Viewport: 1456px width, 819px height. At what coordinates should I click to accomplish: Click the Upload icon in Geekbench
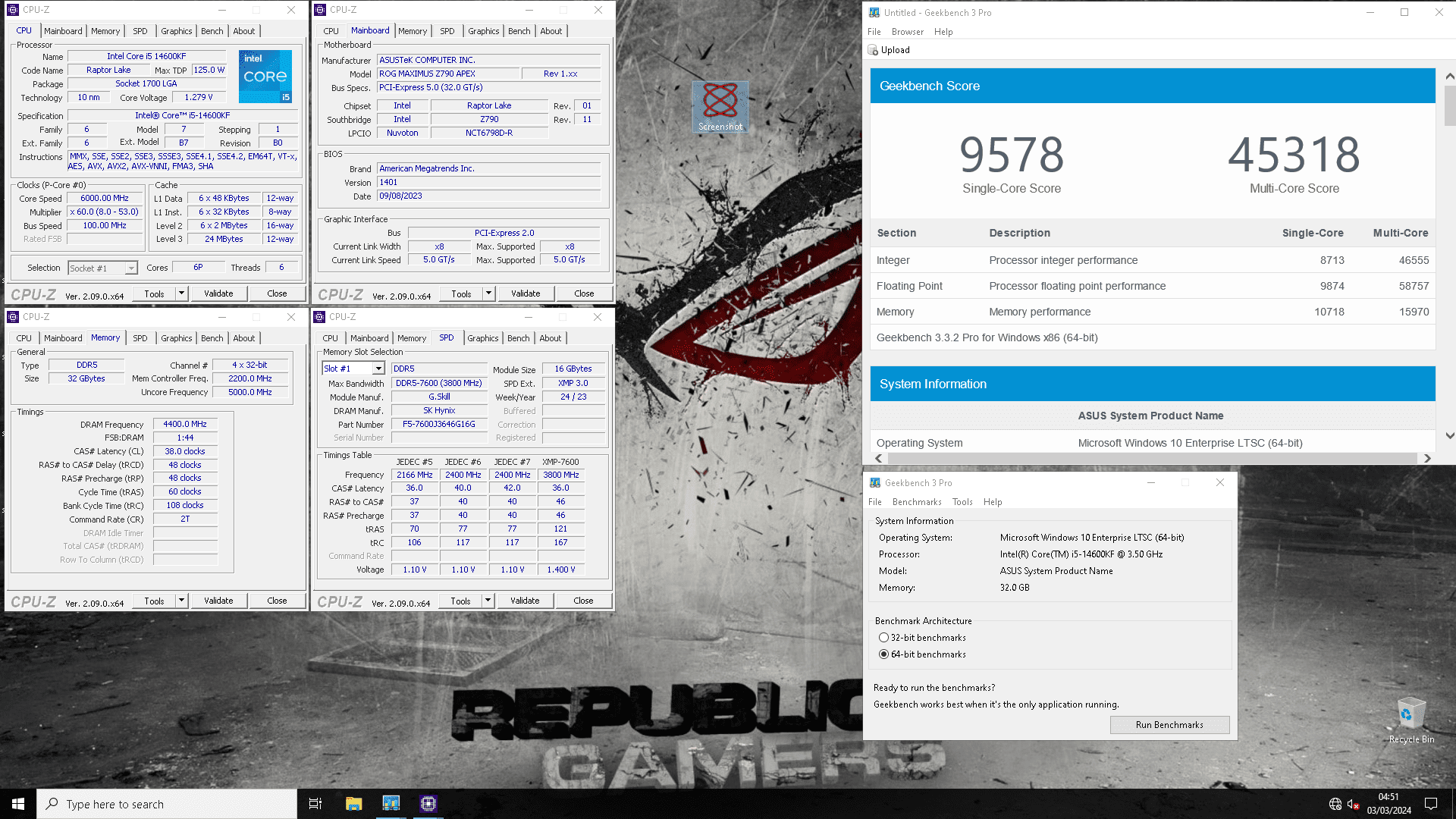873,50
